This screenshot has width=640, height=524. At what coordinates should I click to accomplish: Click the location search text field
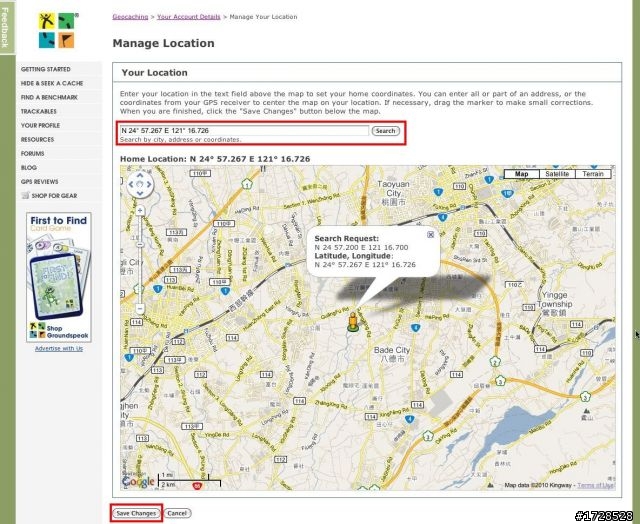click(x=244, y=131)
